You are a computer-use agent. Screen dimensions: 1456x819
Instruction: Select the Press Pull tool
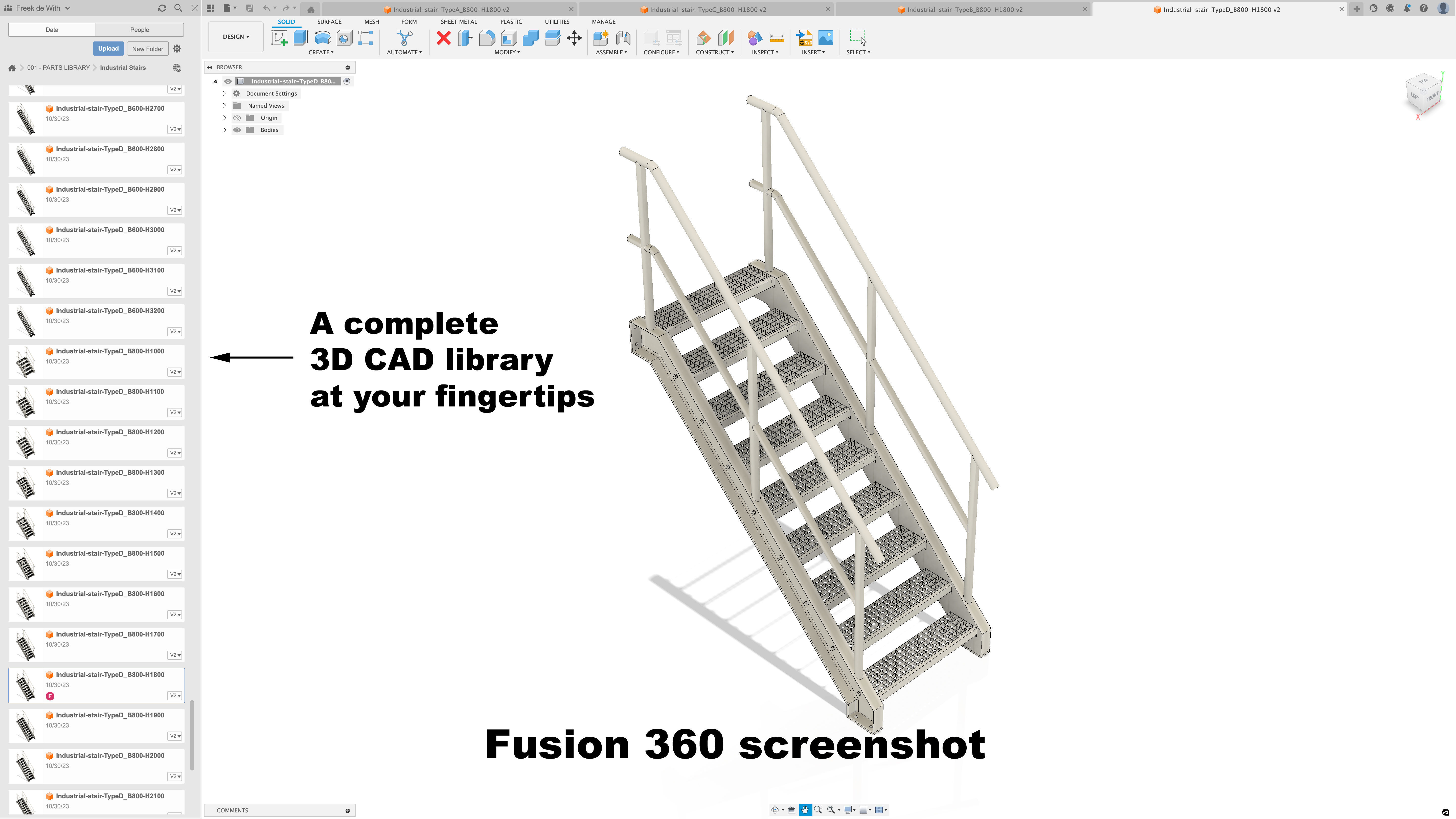tap(465, 38)
